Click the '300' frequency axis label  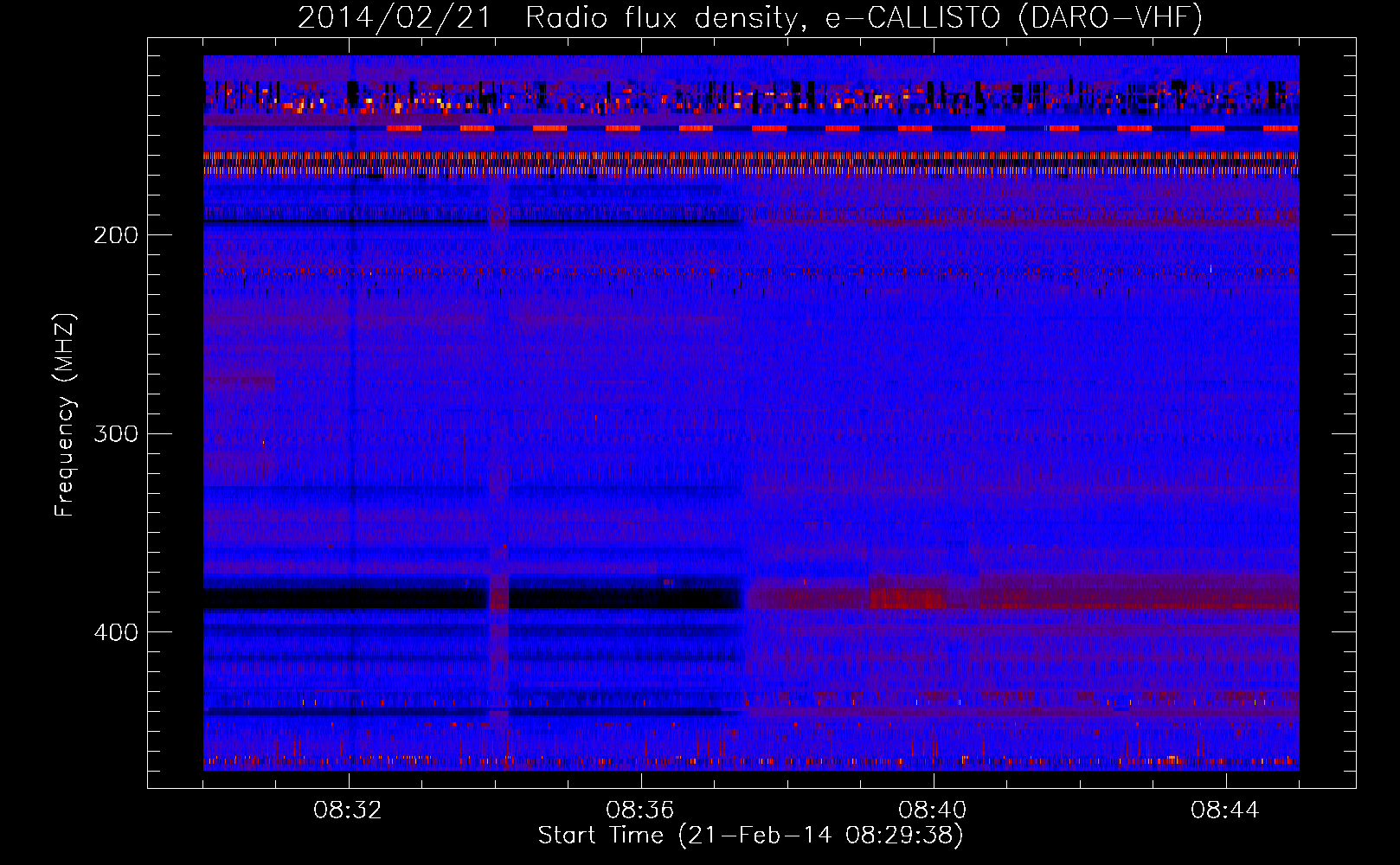pyautogui.click(x=116, y=433)
